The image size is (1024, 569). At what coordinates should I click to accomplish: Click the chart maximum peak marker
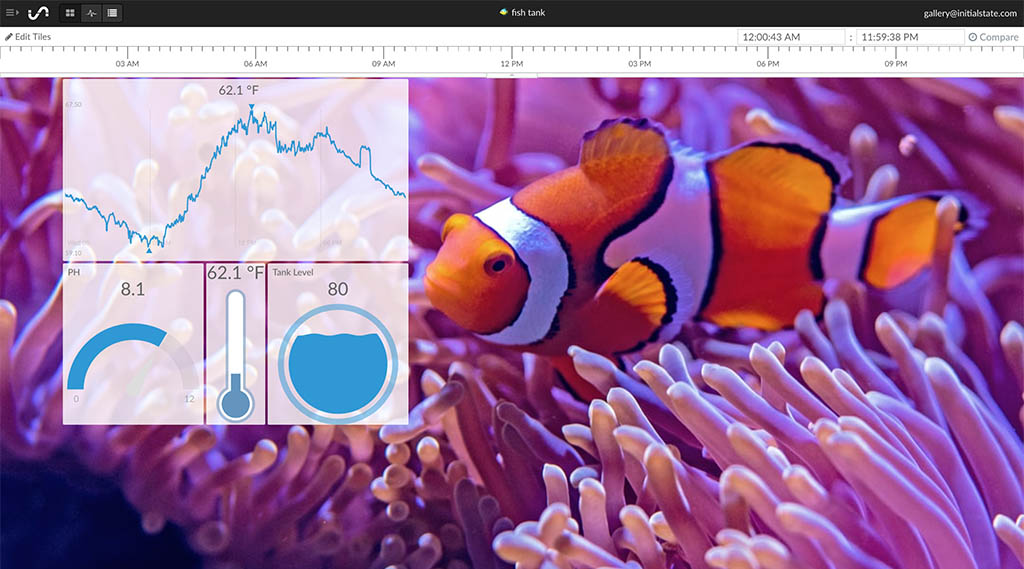251,106
